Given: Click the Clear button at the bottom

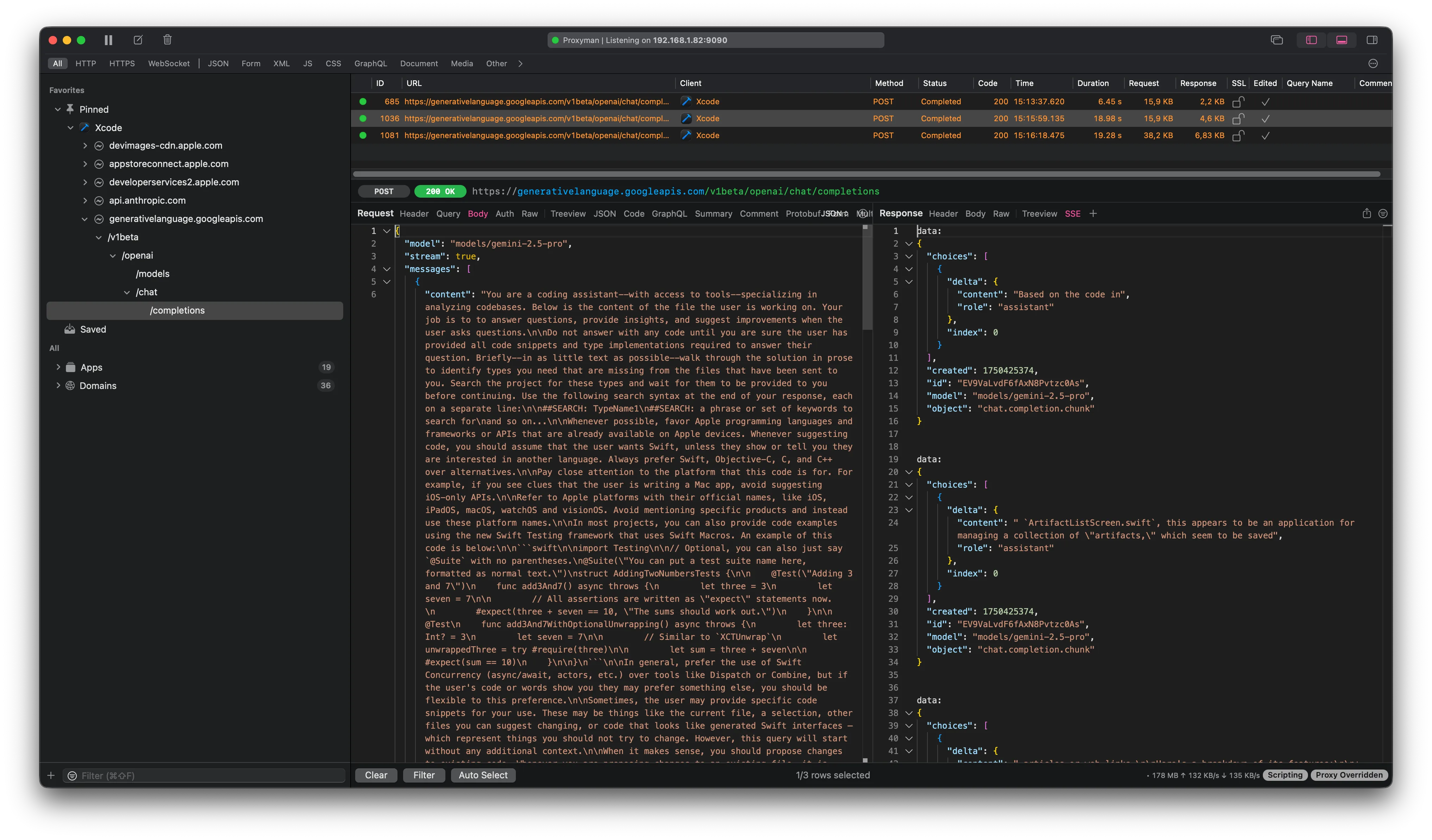Looking at the screenshot, I should click(x=376, y=775).
